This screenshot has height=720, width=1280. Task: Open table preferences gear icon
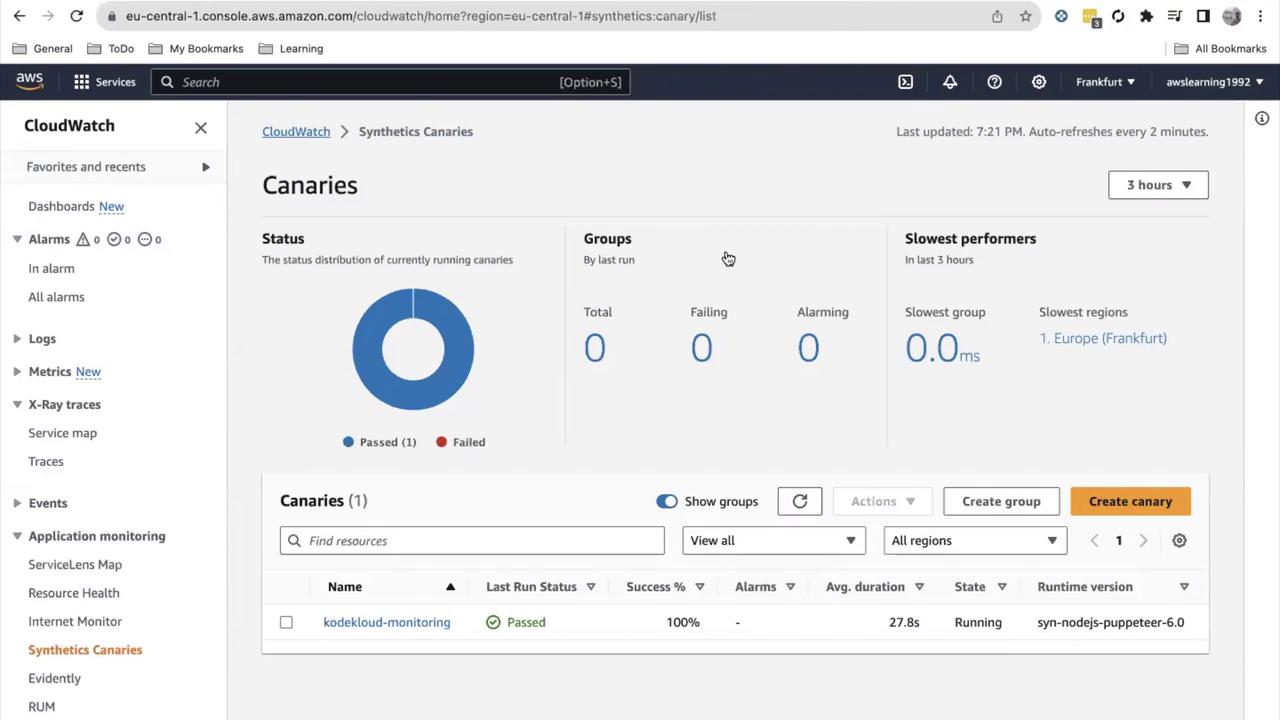[x=1179, y=540]
